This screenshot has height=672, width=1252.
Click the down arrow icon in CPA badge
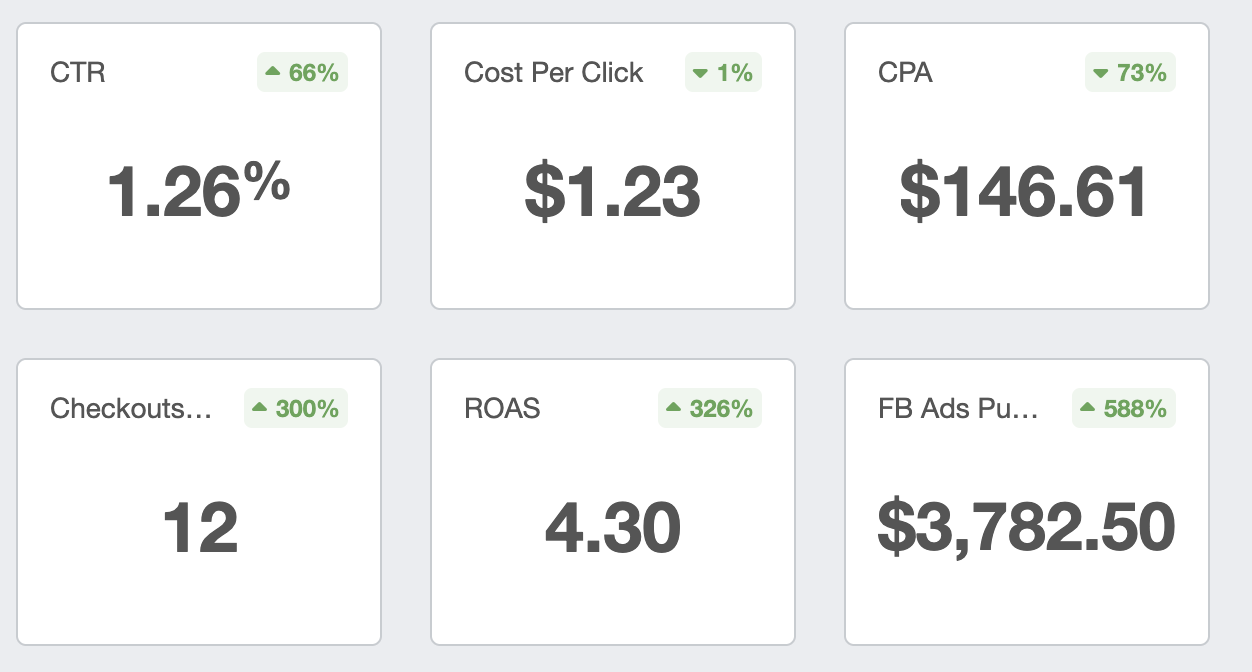coord(1101,73)
